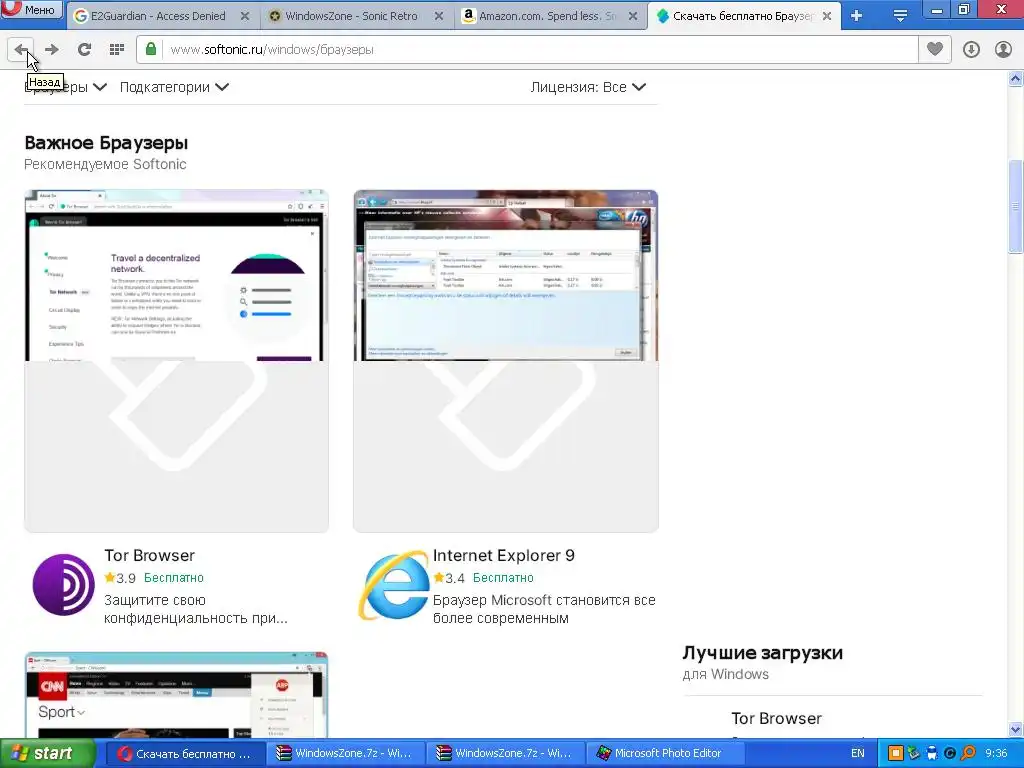Open the Windows start button
This screenshot has width=1024, height=768.
48,754
